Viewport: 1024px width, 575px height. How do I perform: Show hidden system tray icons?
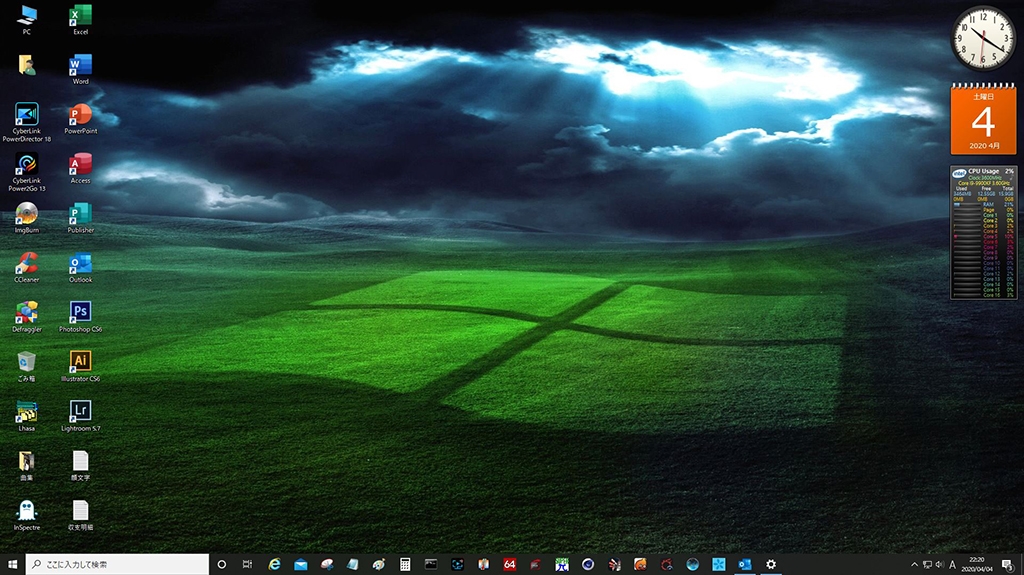[914, 565]
